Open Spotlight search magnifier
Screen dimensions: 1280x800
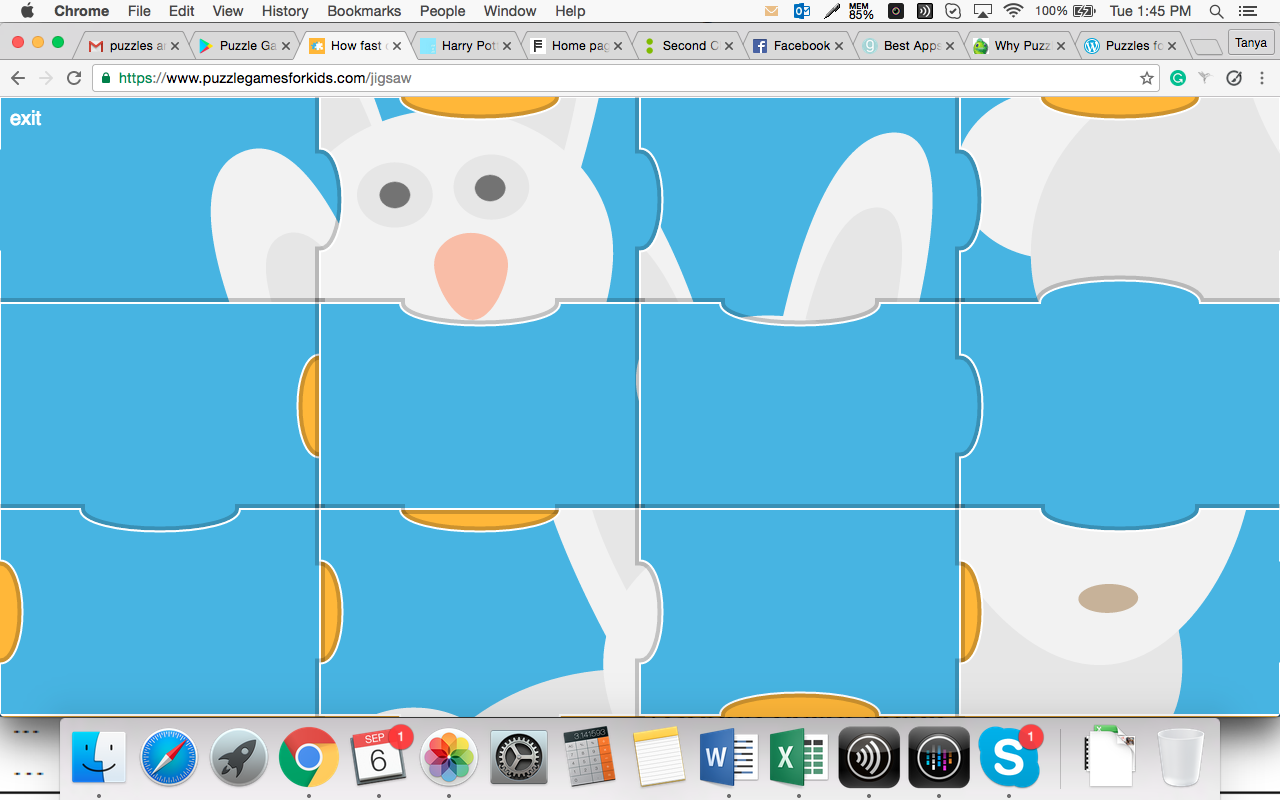tap(1216, 11)
